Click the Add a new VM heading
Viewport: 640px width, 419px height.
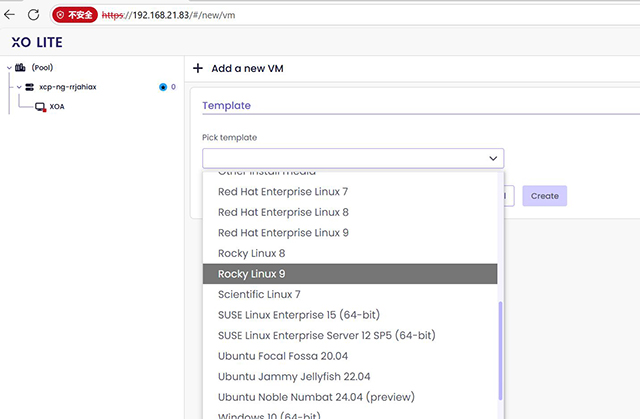(x=247, y=69)
